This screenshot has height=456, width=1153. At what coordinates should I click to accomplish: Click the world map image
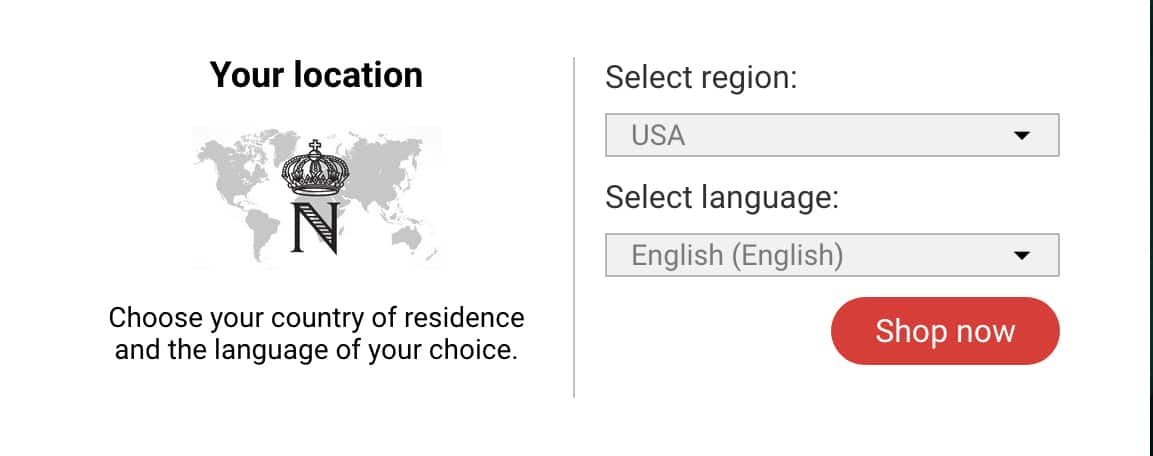click(x=317, y=197)
